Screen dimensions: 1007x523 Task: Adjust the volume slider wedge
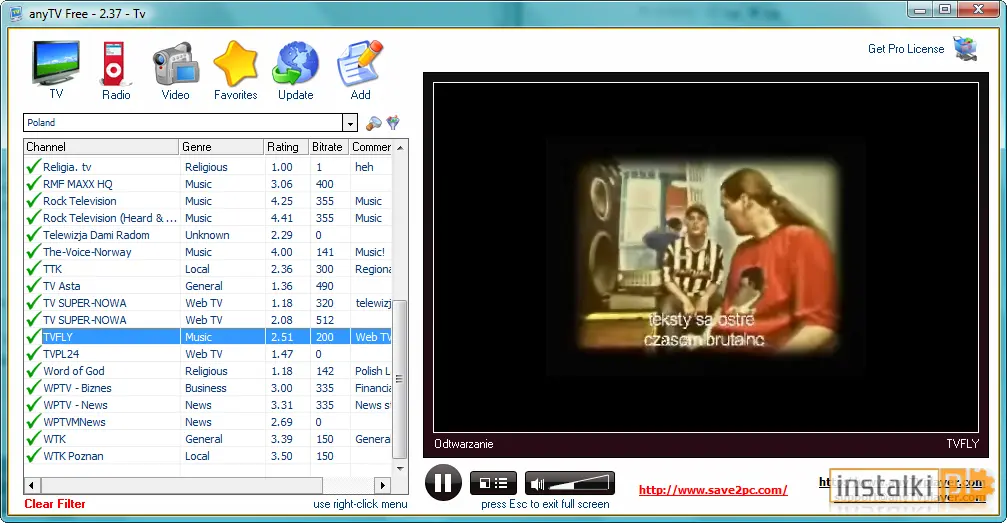[579, 483]
